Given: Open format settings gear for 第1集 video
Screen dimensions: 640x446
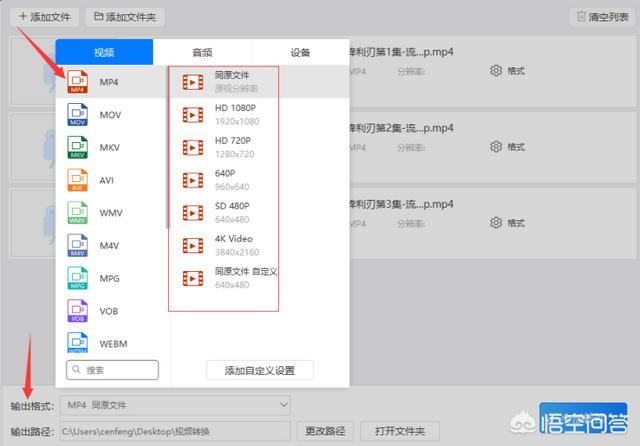Looking at the screenshot, I should pos(496,71).
